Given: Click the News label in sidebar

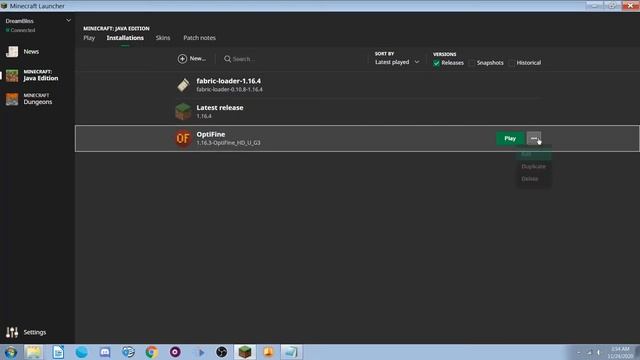Looking at the screenshot, I should 31,51.
